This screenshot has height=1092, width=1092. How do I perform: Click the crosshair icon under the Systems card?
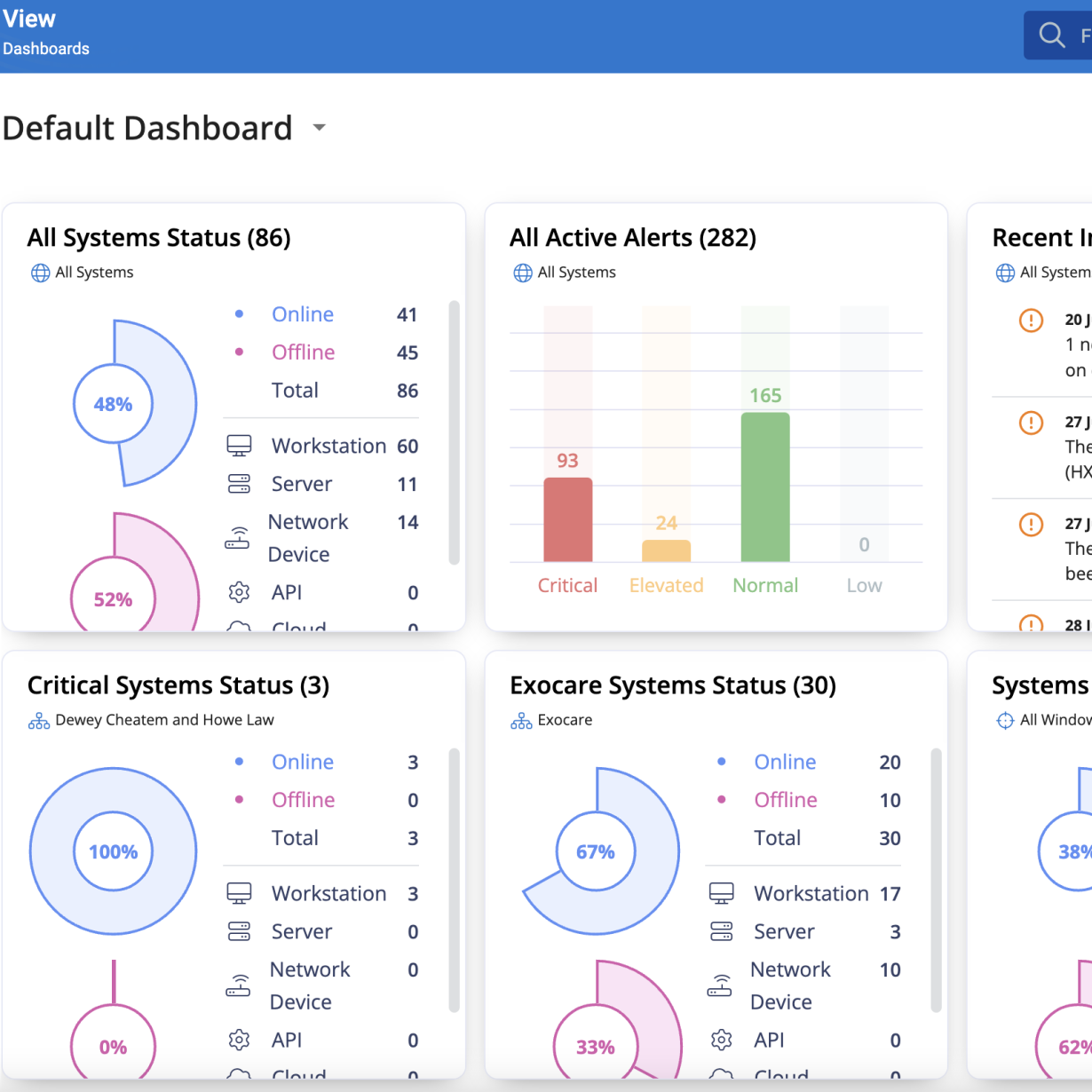tap(1005, 721)
